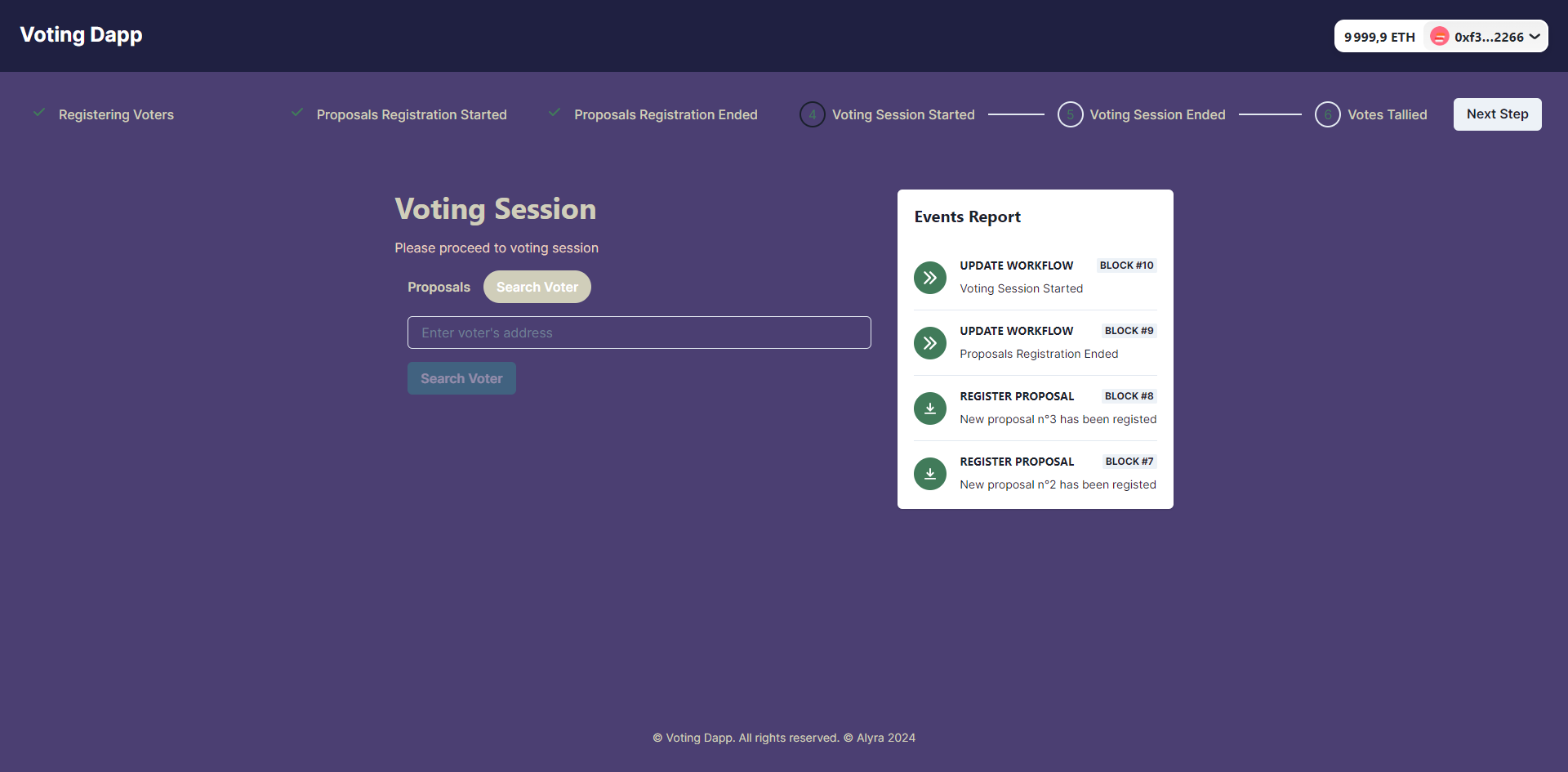
Task: Click the Registering Voters step label
Action: point(116,114)
